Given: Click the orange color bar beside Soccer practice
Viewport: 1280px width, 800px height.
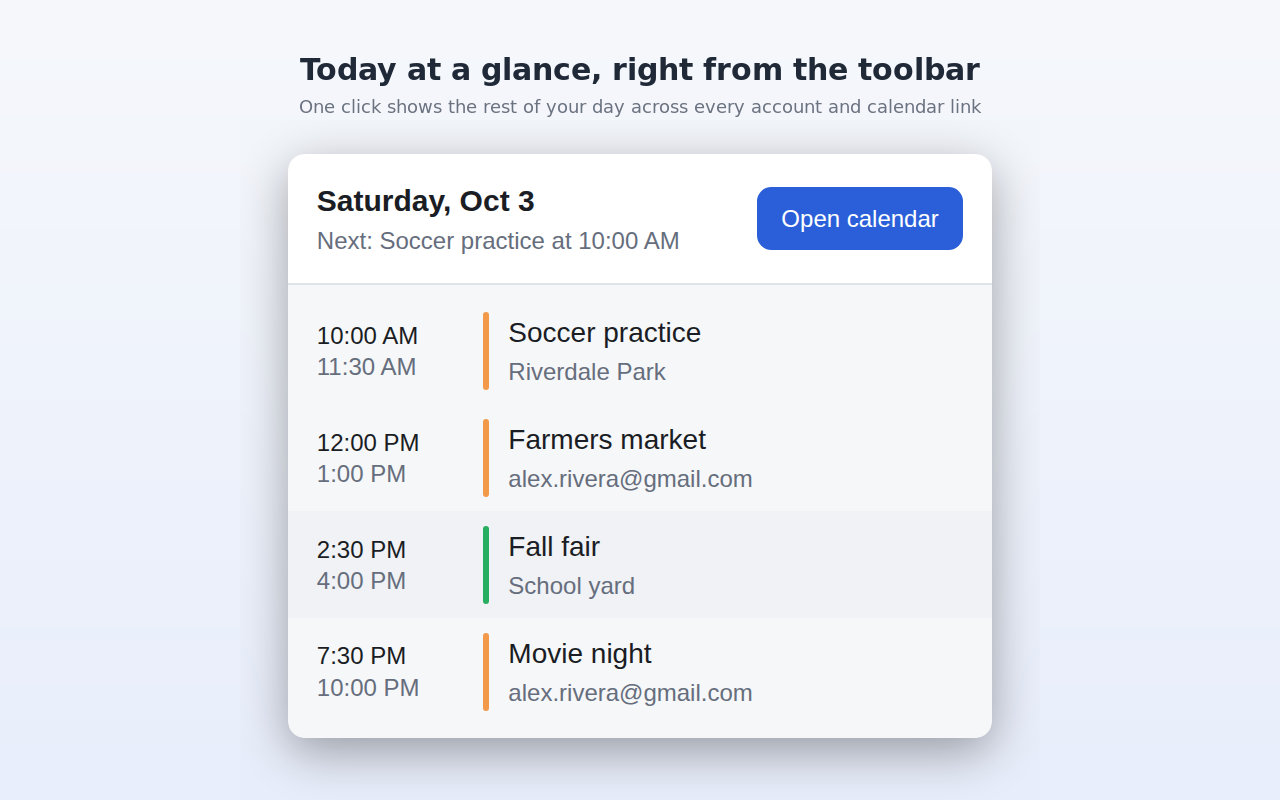Looking at the screenshot, I should point(486,351).
